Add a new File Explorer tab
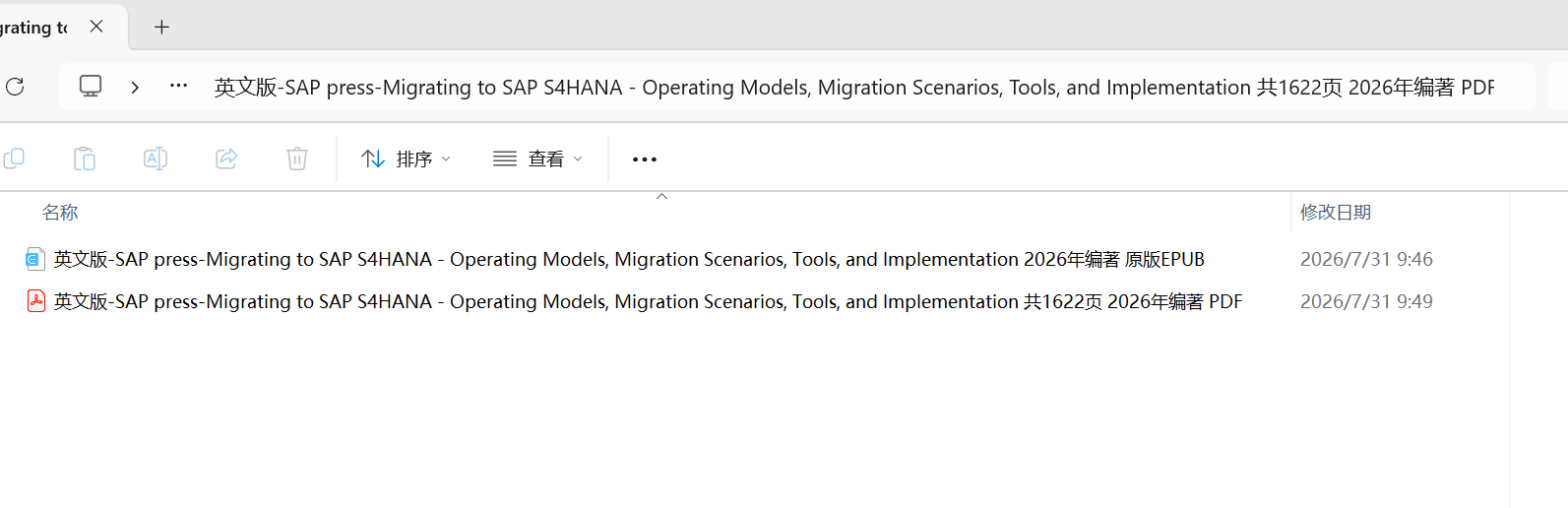 coord(162,27)
